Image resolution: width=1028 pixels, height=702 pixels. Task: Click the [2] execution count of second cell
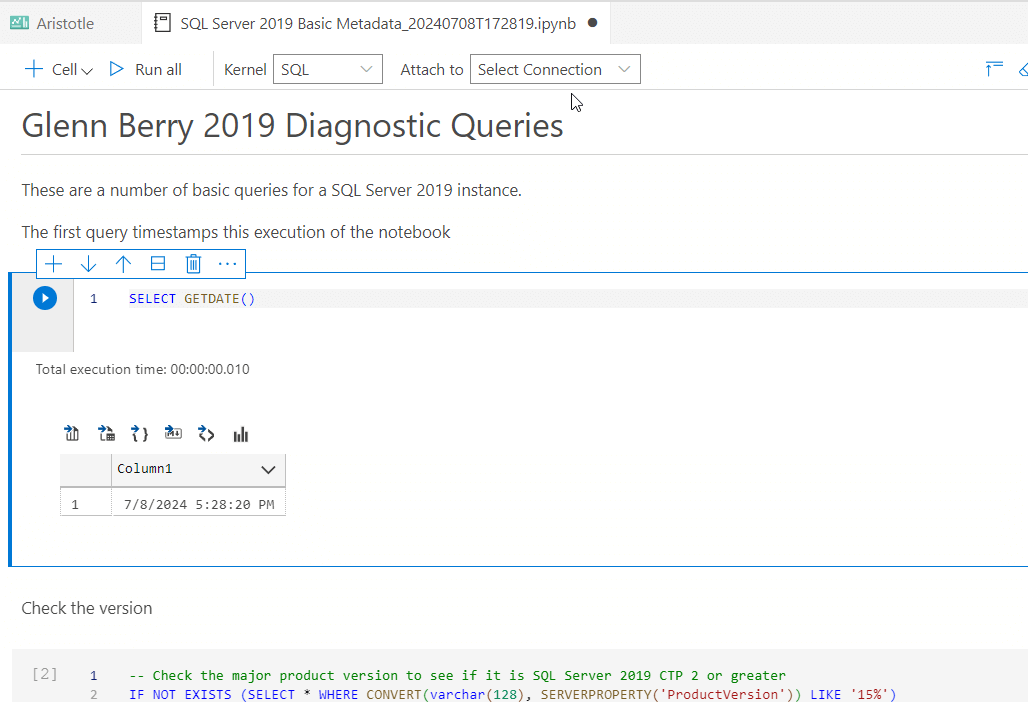[x=45, y=674]
